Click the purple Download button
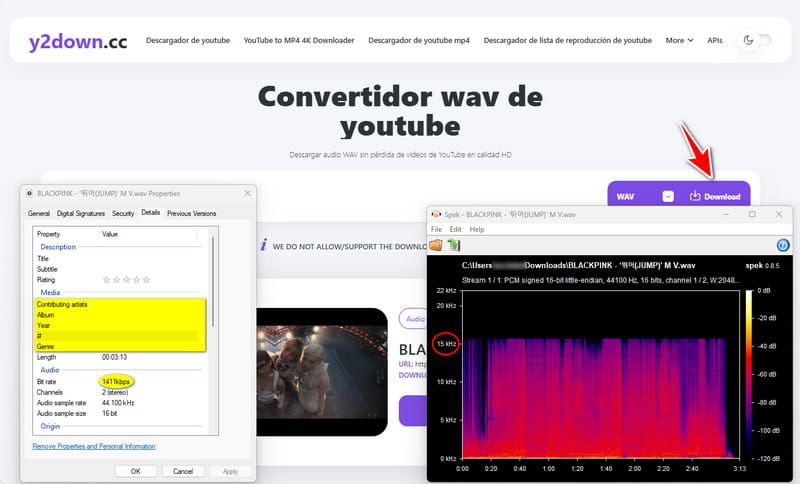Screen dimensions: 800x484 click(715, 196)
